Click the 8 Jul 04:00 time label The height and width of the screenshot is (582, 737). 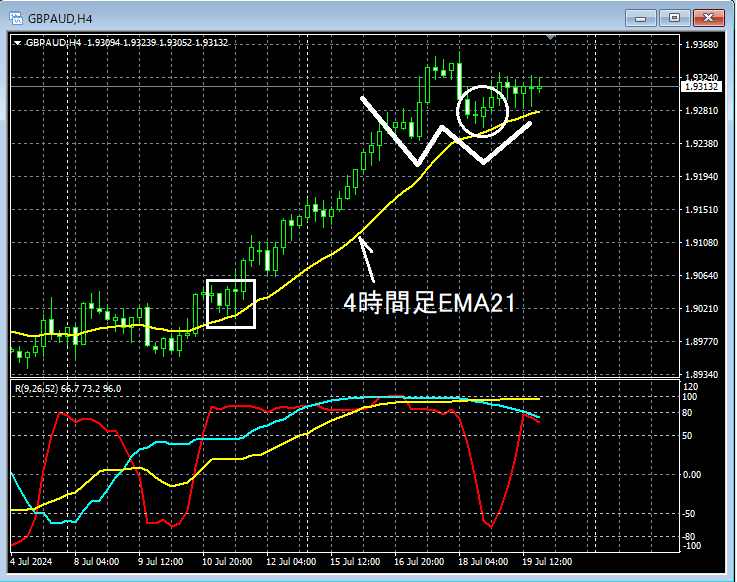[x=96, y=562]
